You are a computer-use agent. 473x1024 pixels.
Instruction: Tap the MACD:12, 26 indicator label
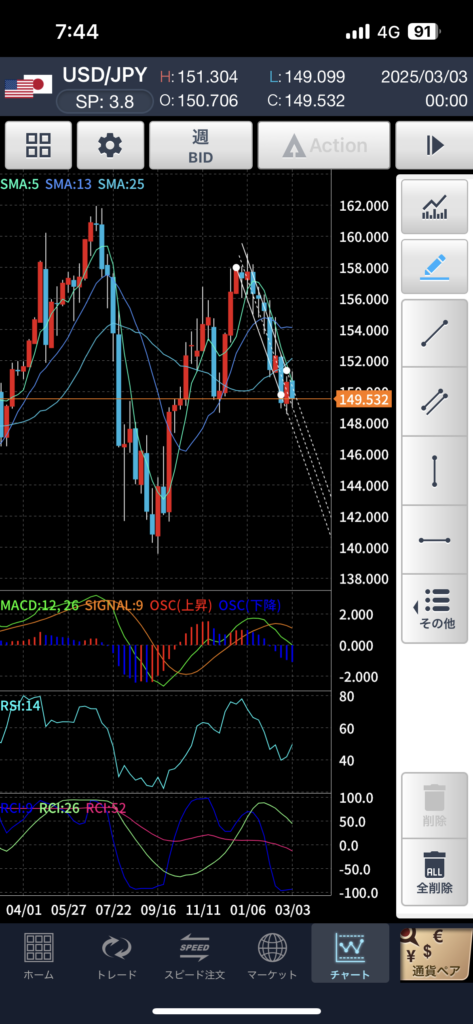tap(41, 605)
